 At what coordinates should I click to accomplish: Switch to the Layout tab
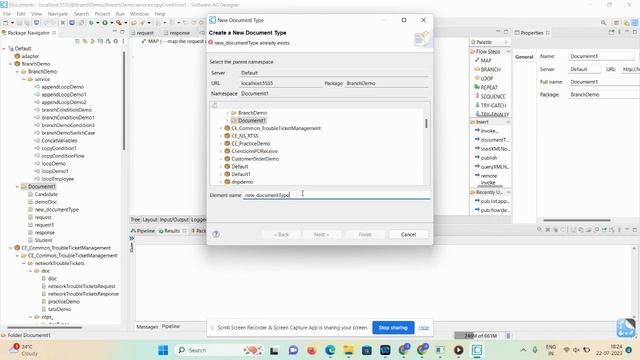coord(149,220)
